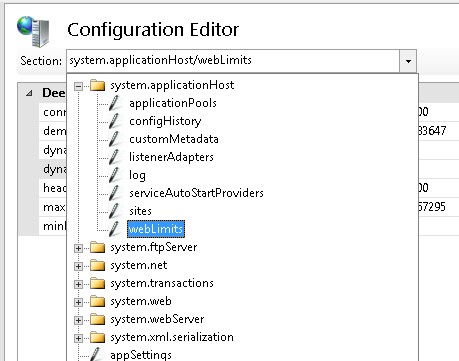Expand the system.ftpServer node
This screenshot has height=361, width=459.
[x=78, y=248]
